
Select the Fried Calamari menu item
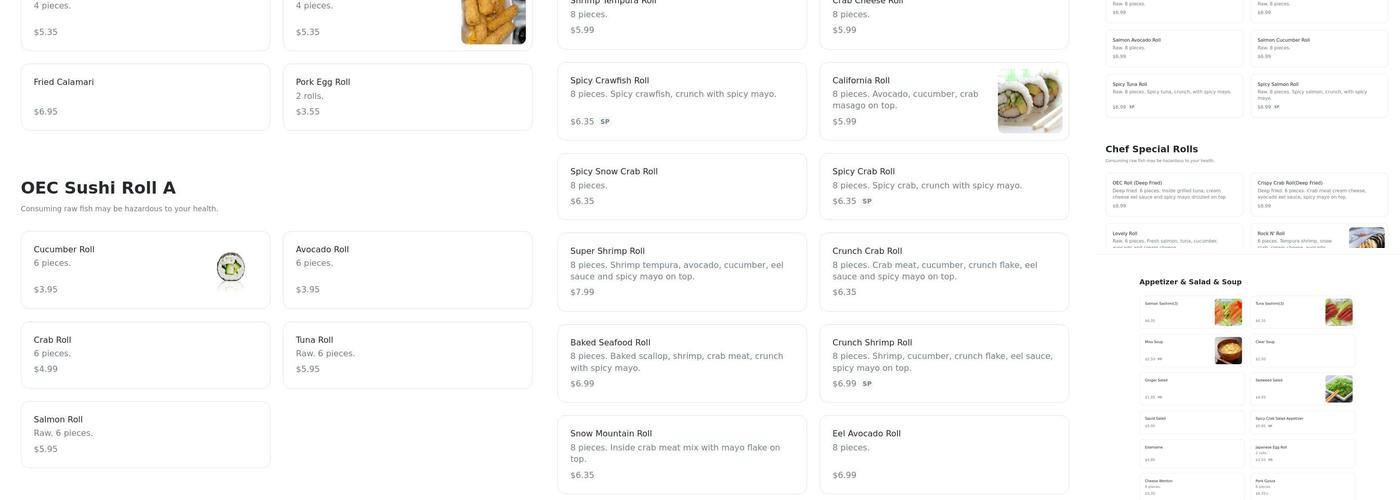tap(145, 97)
